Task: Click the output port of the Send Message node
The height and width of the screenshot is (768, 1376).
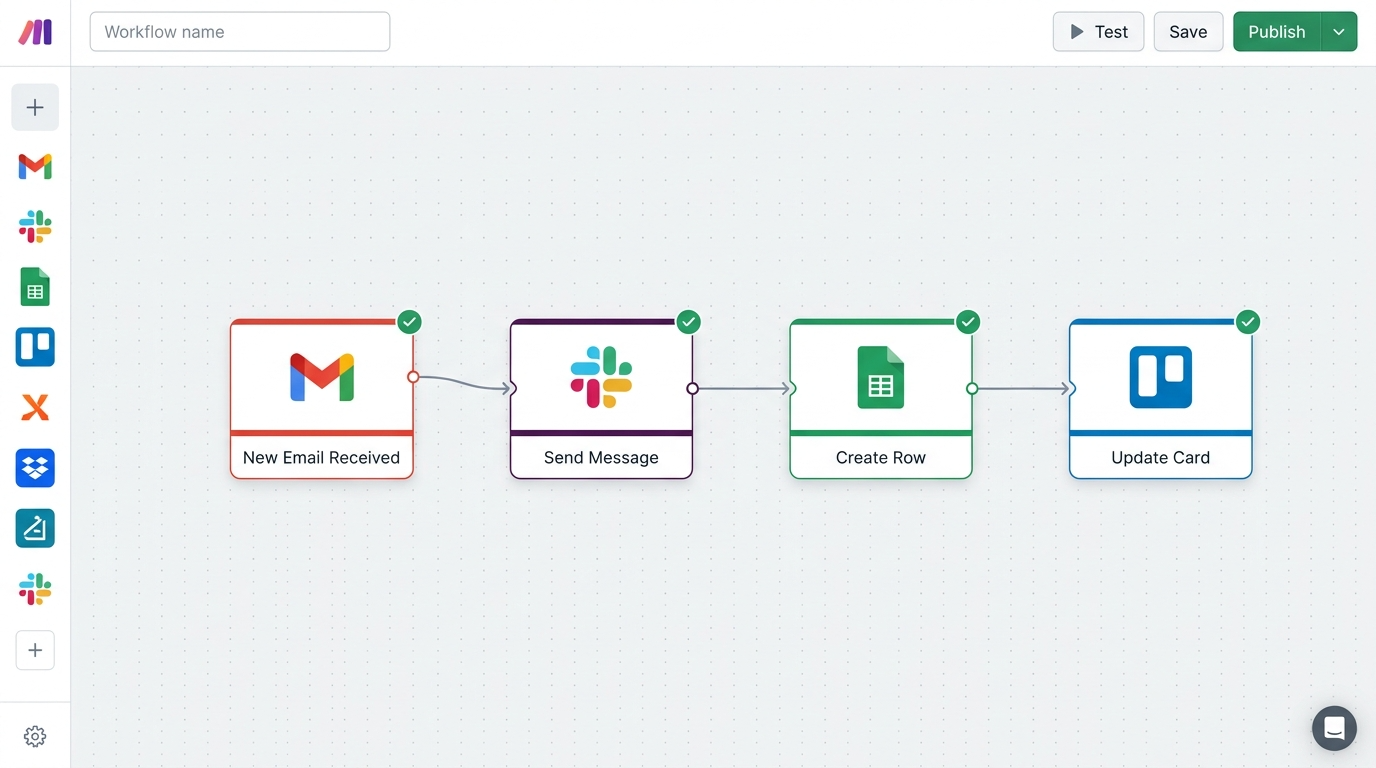Action: 692,388
